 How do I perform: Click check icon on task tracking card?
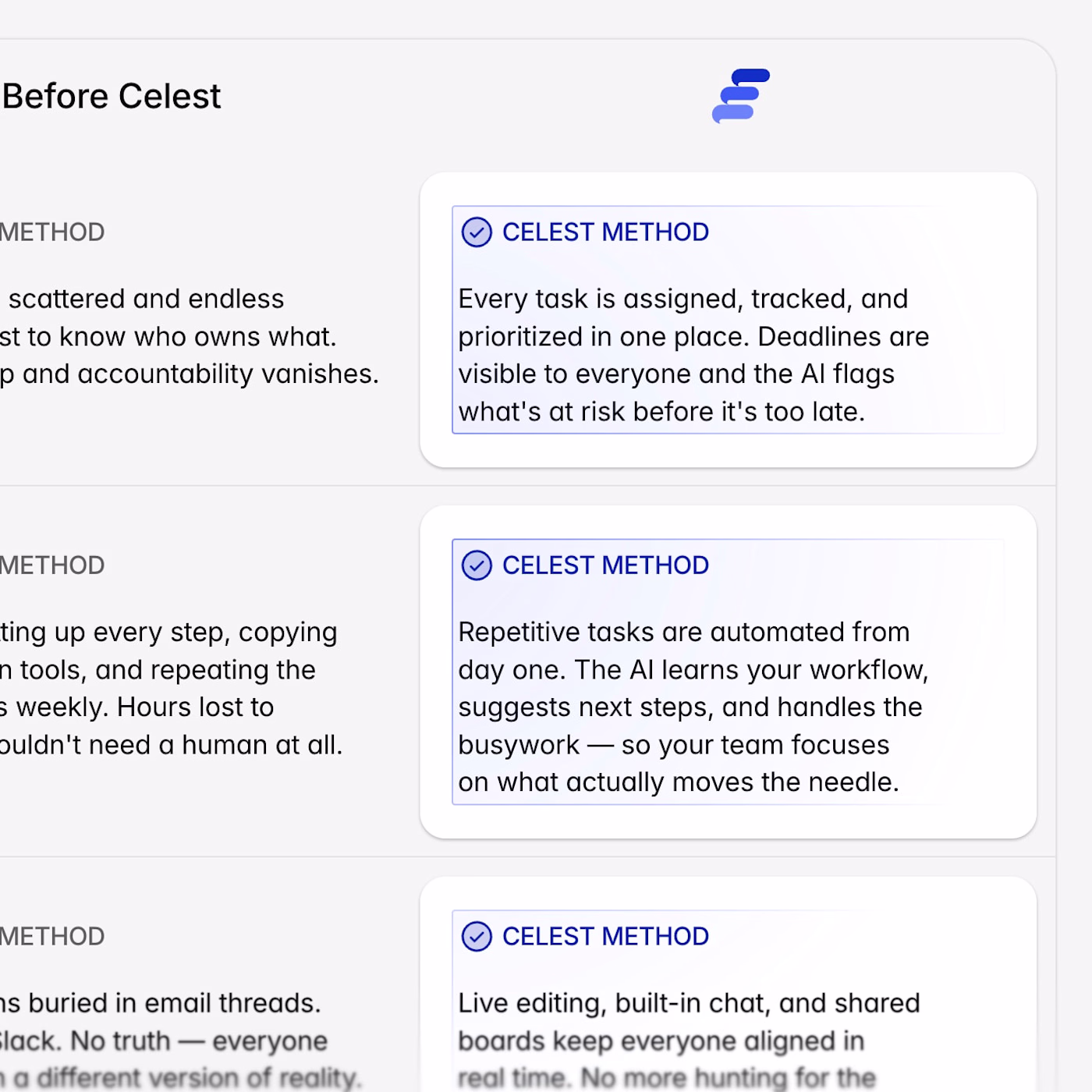477,232
